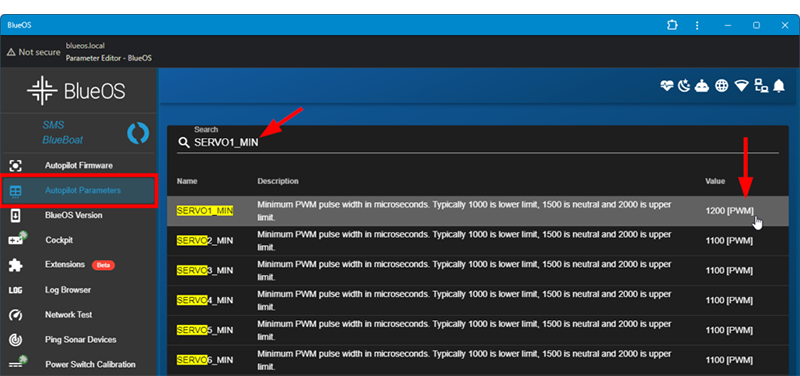Click the 1100 [PWM] value of SERVO3_MIN
Screen dimensions: 800x376
pyautogui.click(x=729, y=271)
